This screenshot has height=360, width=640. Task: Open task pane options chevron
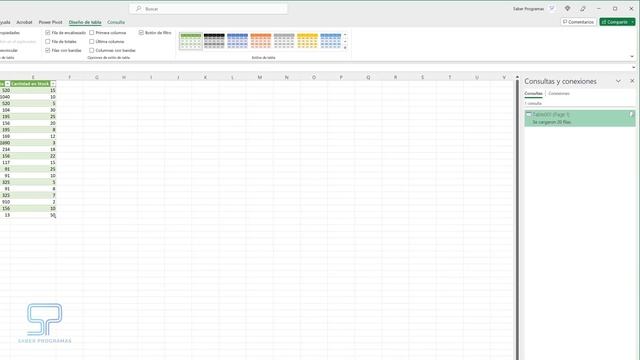coord(618,81)
